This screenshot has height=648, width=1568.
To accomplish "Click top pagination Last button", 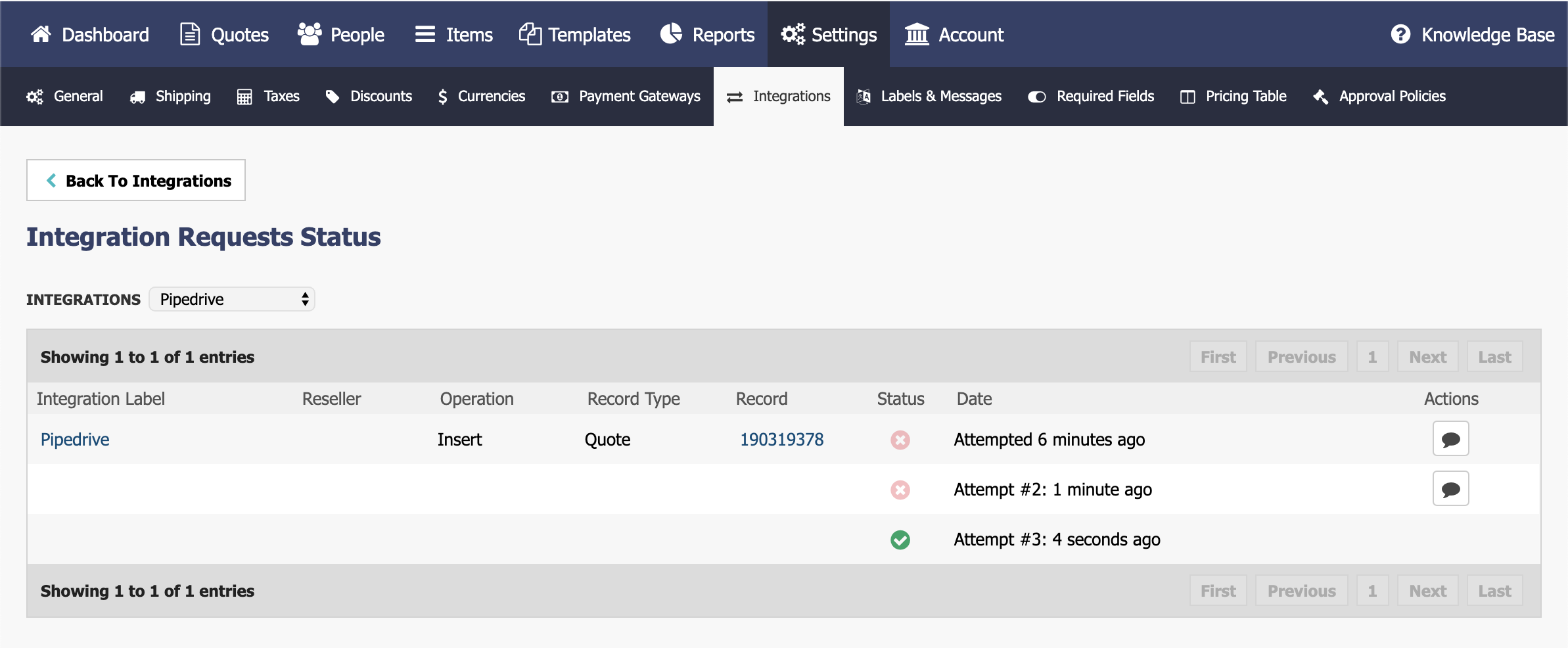I will pyautogui.click(x=1495, y=357).
